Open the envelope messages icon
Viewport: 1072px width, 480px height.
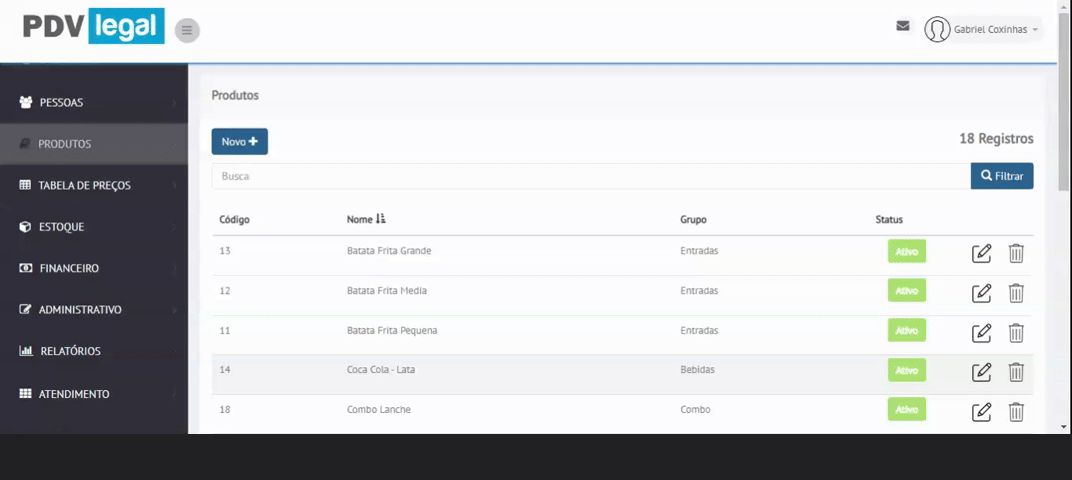tap(903, 26)
